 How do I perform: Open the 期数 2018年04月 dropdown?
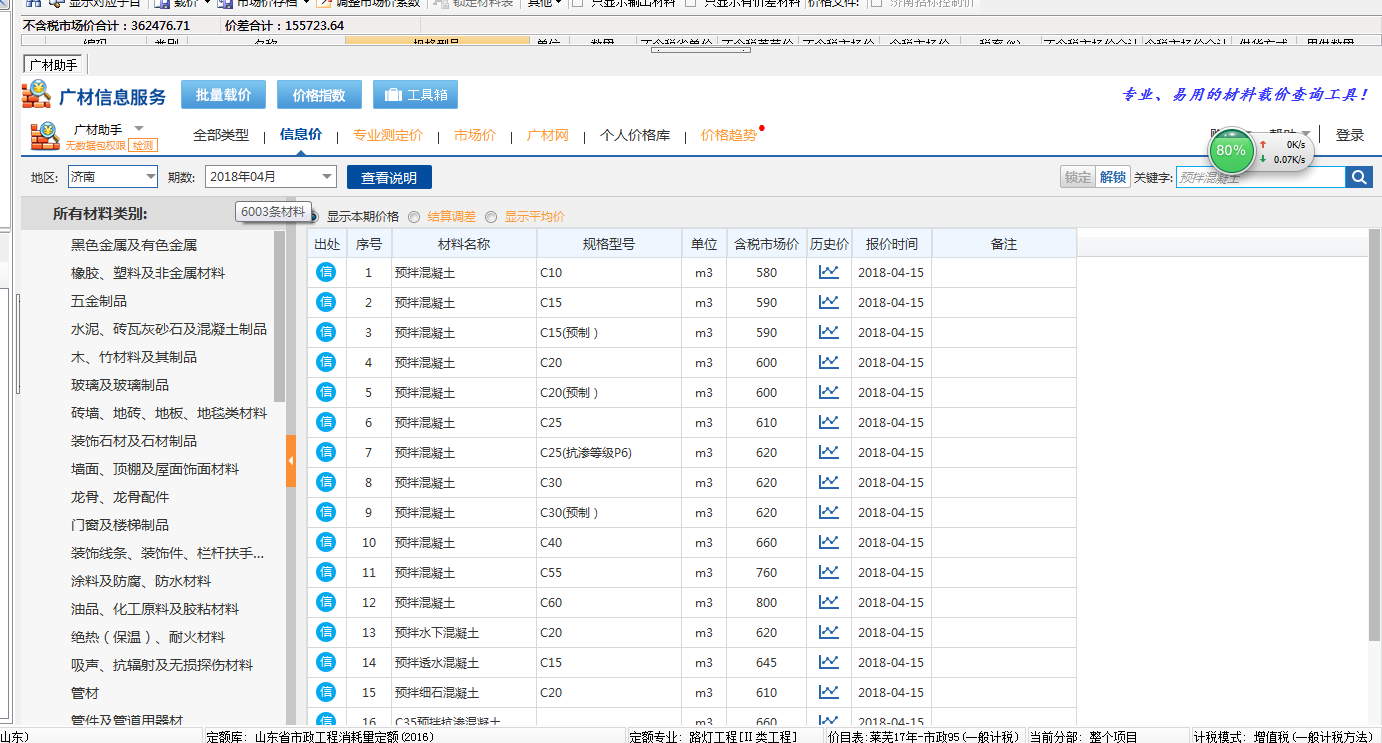[271, 177]
